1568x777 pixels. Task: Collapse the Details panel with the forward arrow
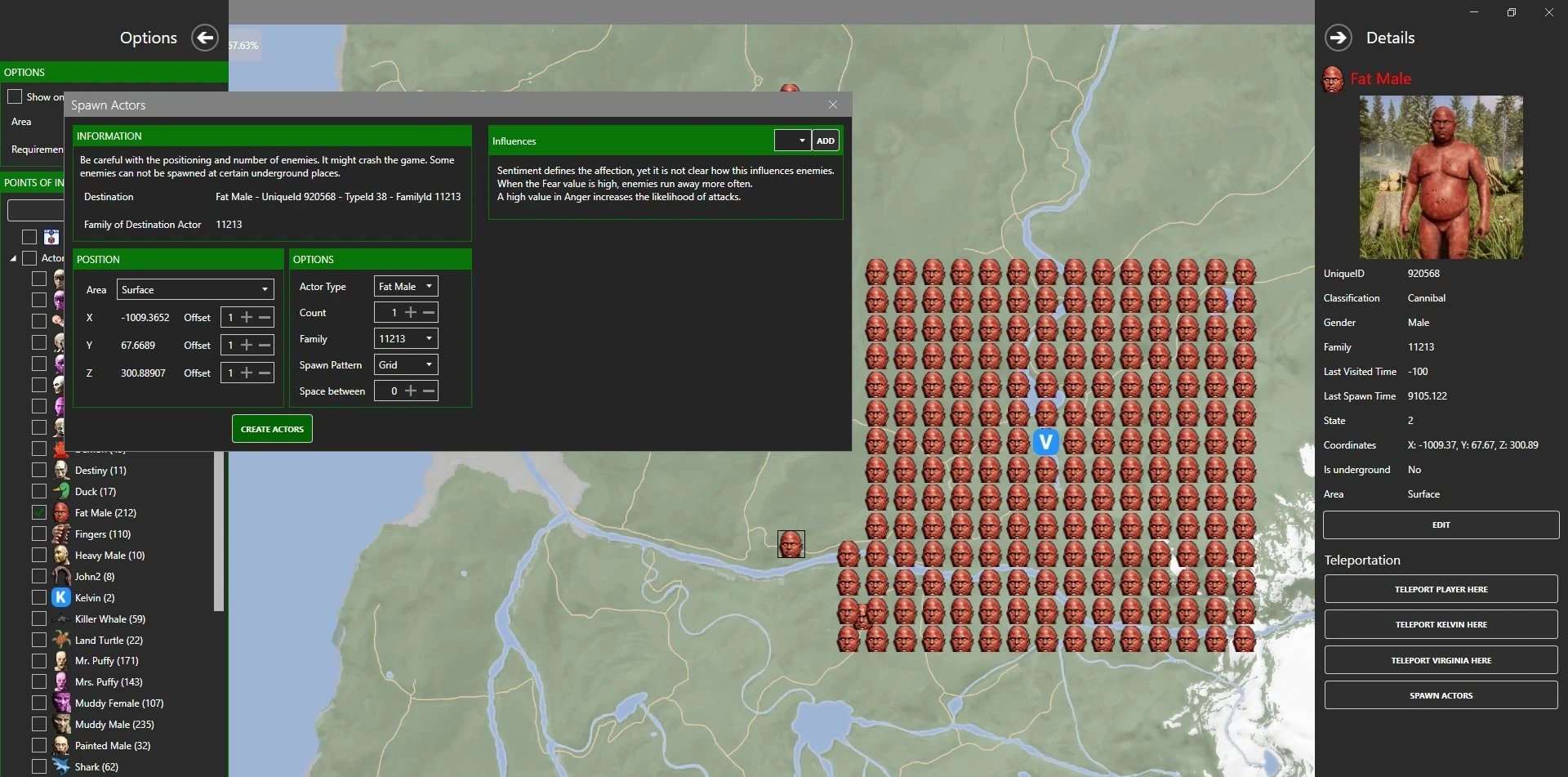click(1338, 38)
